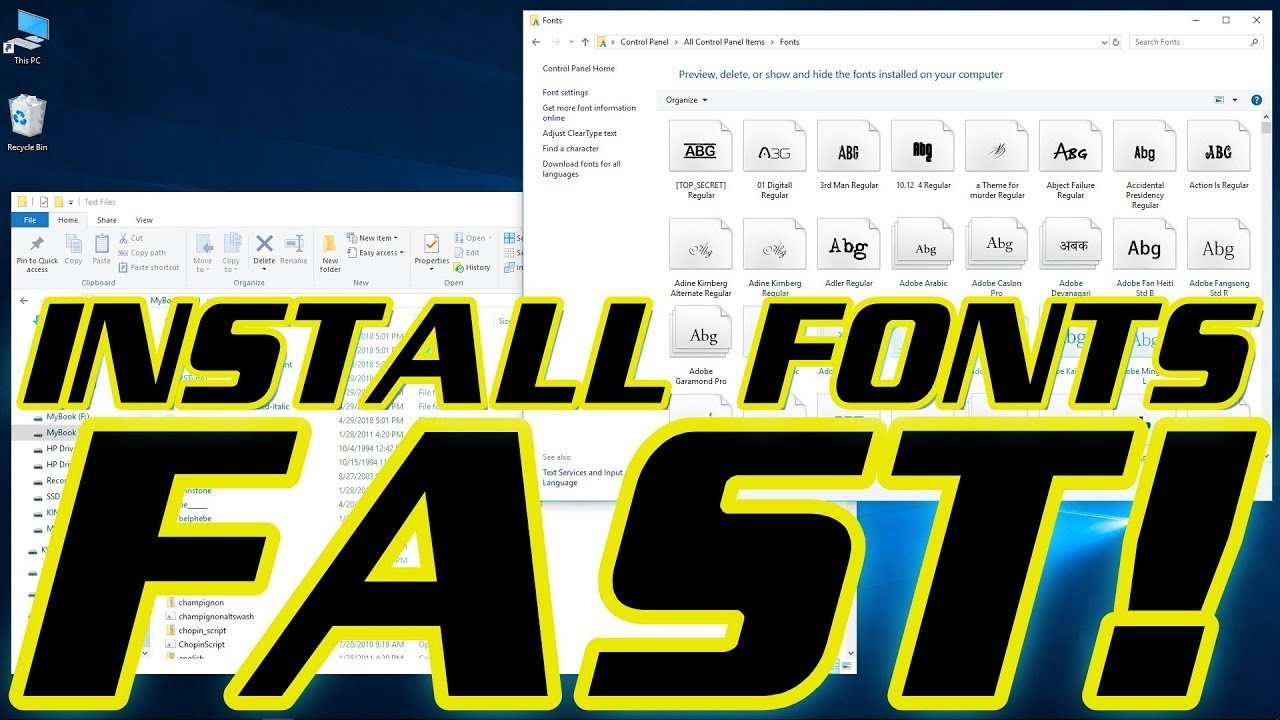
Task: Select Accidental Presidency Regular font
Action: point(1144,165)
